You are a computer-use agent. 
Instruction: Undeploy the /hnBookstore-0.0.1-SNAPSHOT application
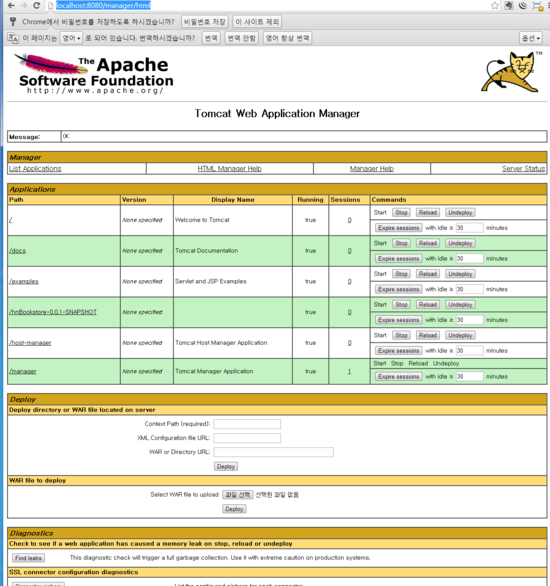point(460,304)
